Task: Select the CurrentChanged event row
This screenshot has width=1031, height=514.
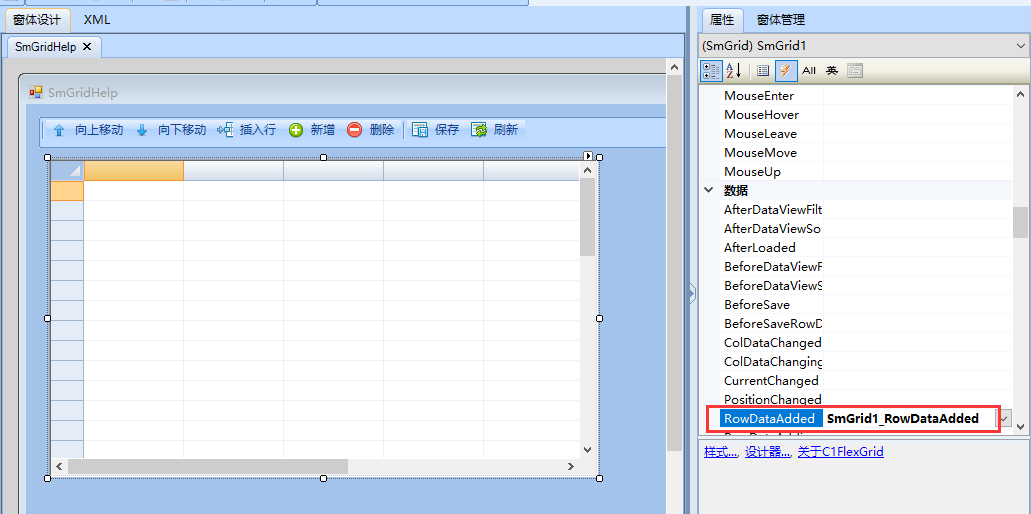Action: point(865,381)
